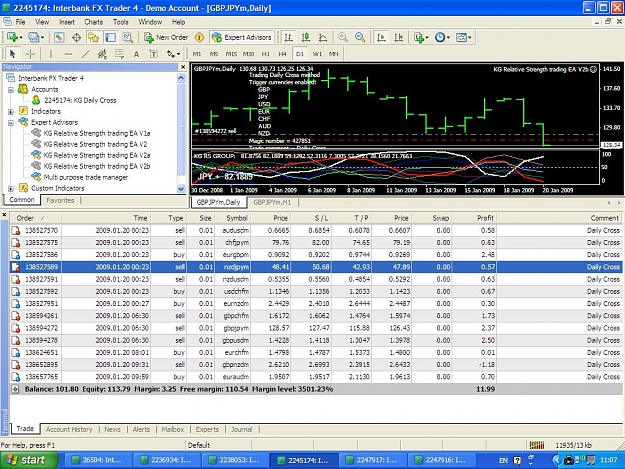
Task: Select the gbpjpym order 138594272 row
Action: coord(316,328)
